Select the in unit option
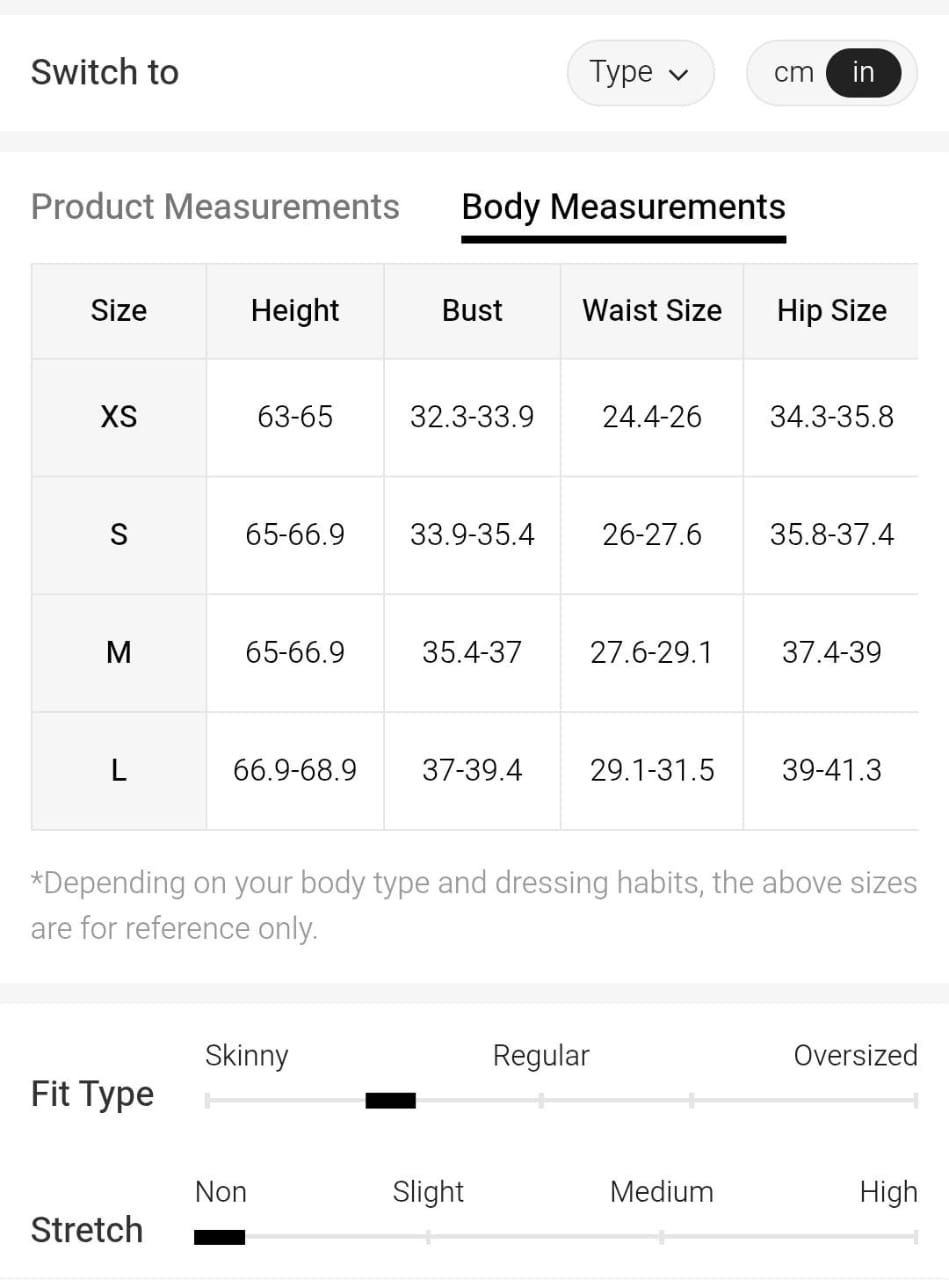The height and width of the screenshot is (1280, 949). click(x=863, y=73)
